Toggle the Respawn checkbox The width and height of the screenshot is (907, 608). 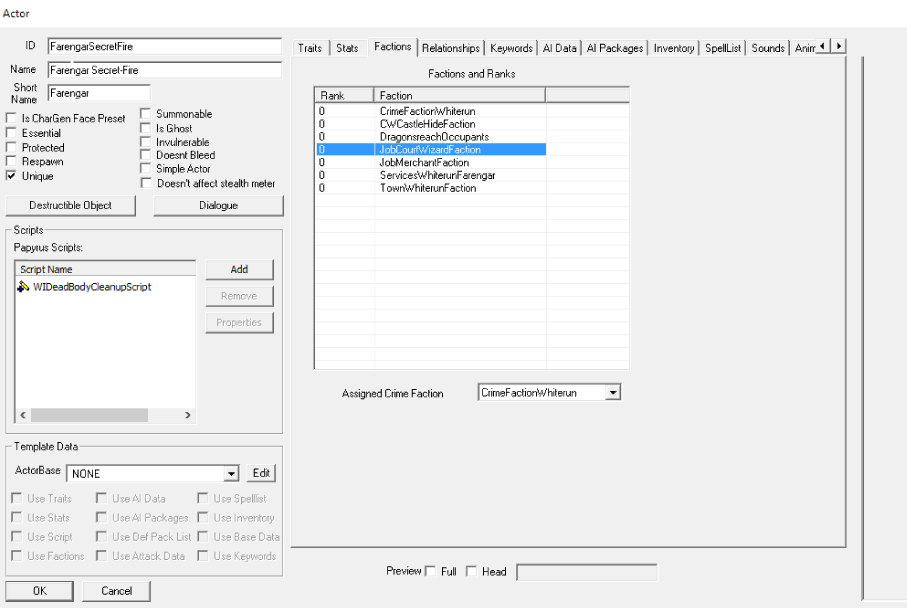point(11,161)
